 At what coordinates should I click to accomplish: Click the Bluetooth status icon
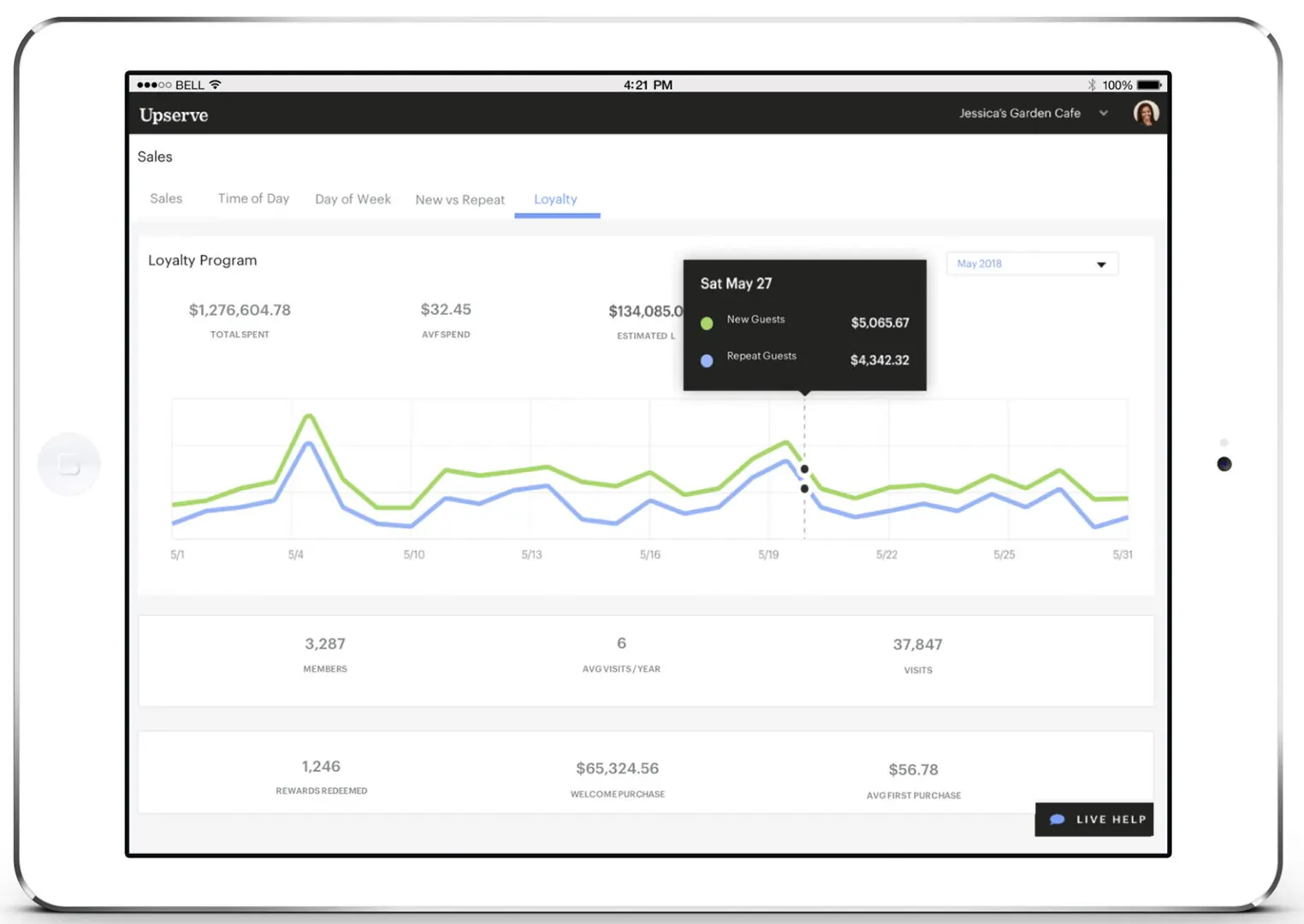(x=1091, y=85)
